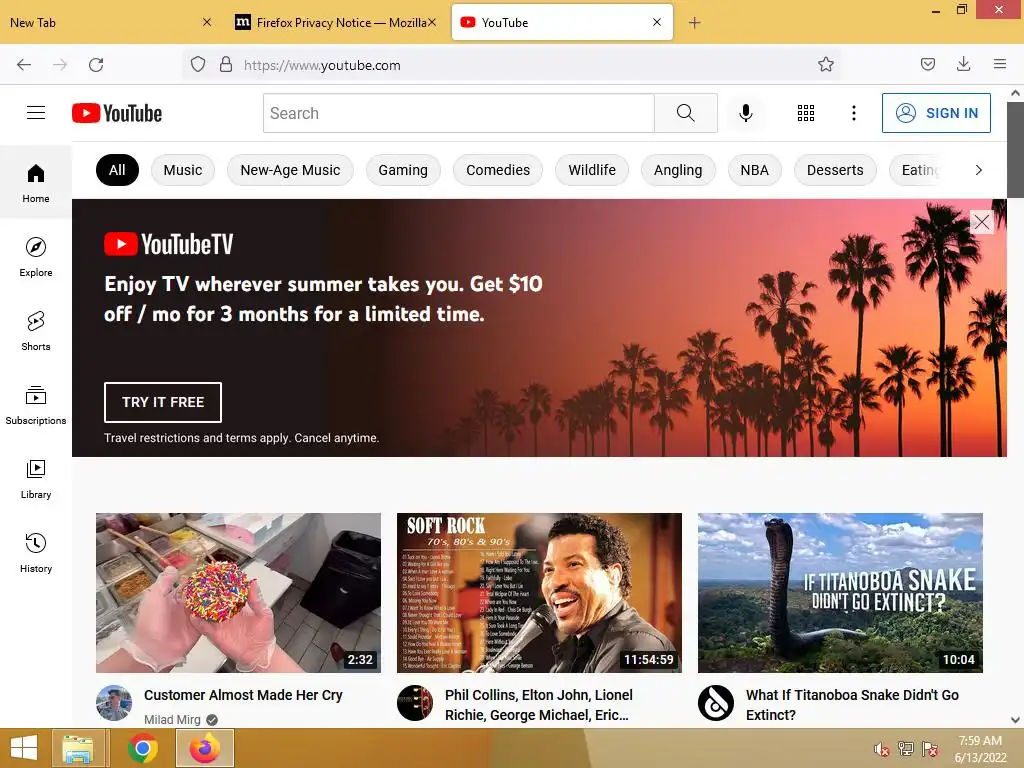Screen dimensions: 1024x768
Task: Open Milad Mirg channel avatar
Action: 114,703
